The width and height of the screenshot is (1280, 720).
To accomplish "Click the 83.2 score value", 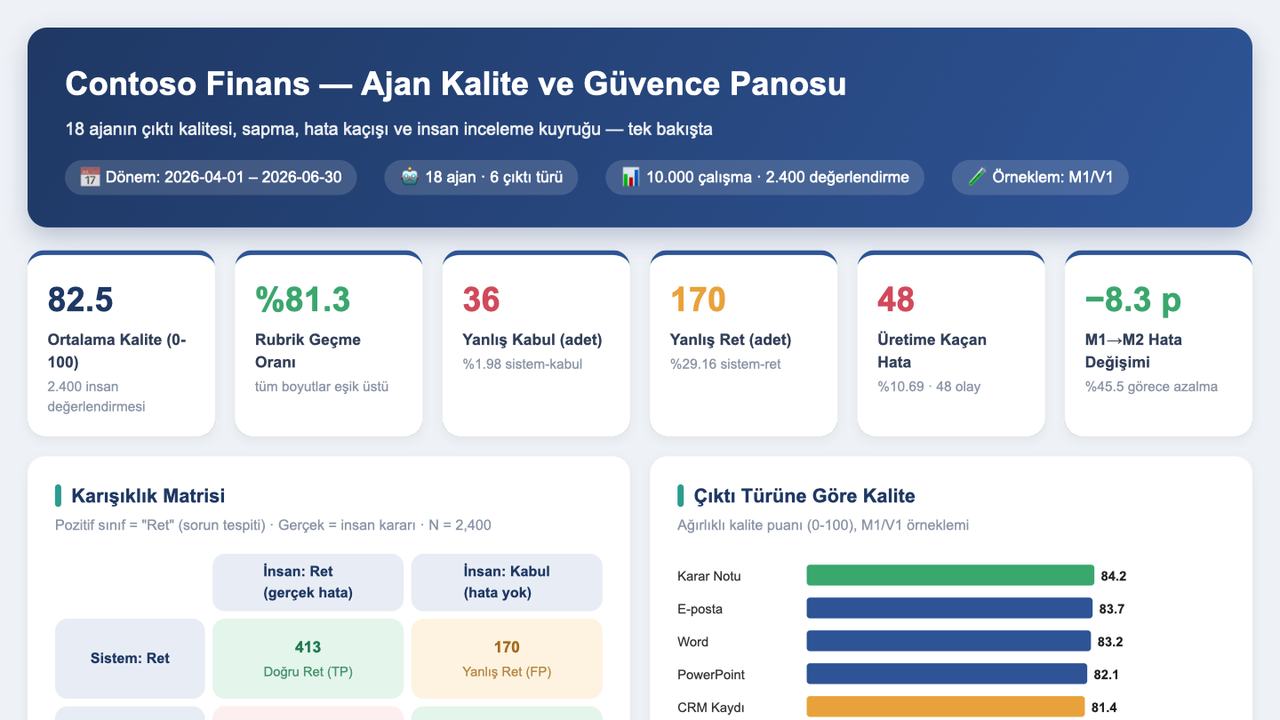I will click(x=1110, y=642).
